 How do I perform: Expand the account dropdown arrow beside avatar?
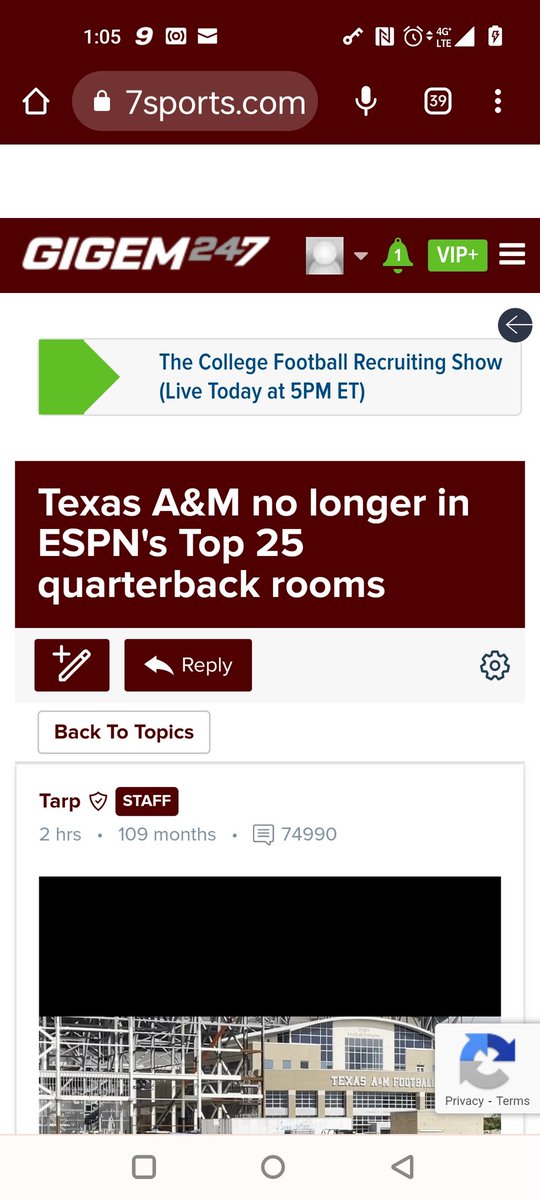361,256
